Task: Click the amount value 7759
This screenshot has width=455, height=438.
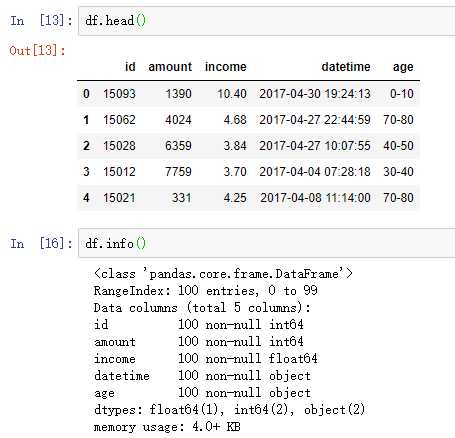Action: (x=178, y=172)
